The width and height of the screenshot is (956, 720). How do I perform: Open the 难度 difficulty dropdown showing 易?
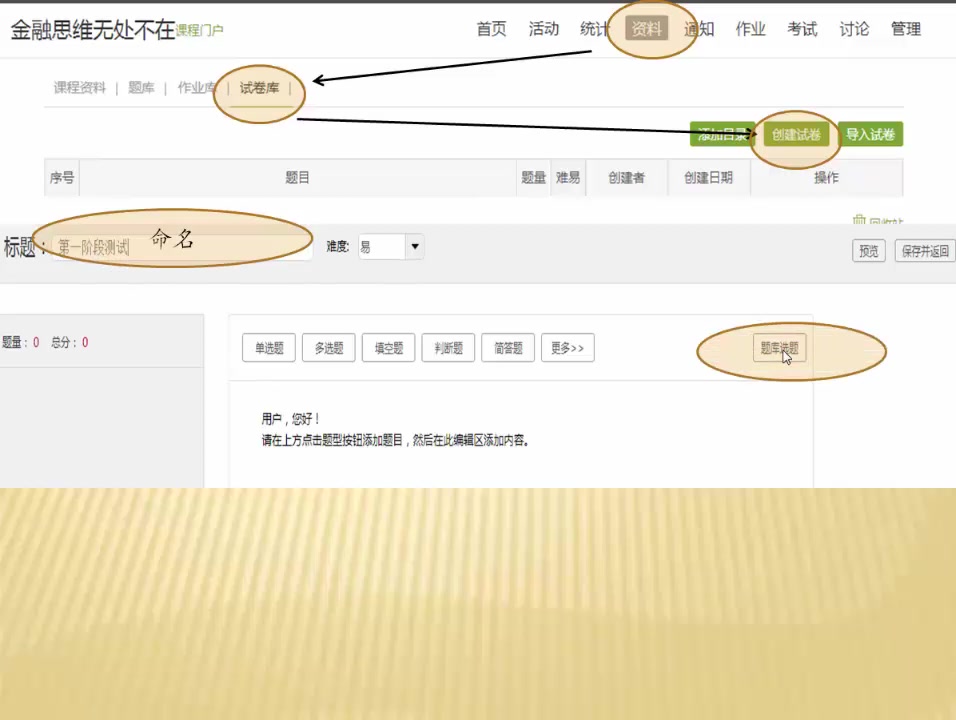[383, 246]
